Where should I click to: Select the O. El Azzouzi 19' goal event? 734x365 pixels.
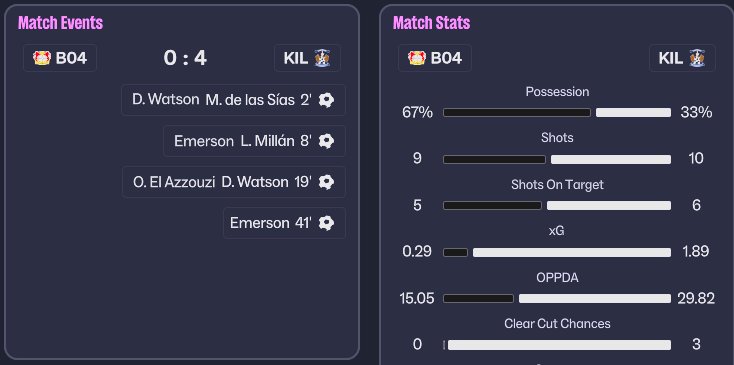pos(234,182)
